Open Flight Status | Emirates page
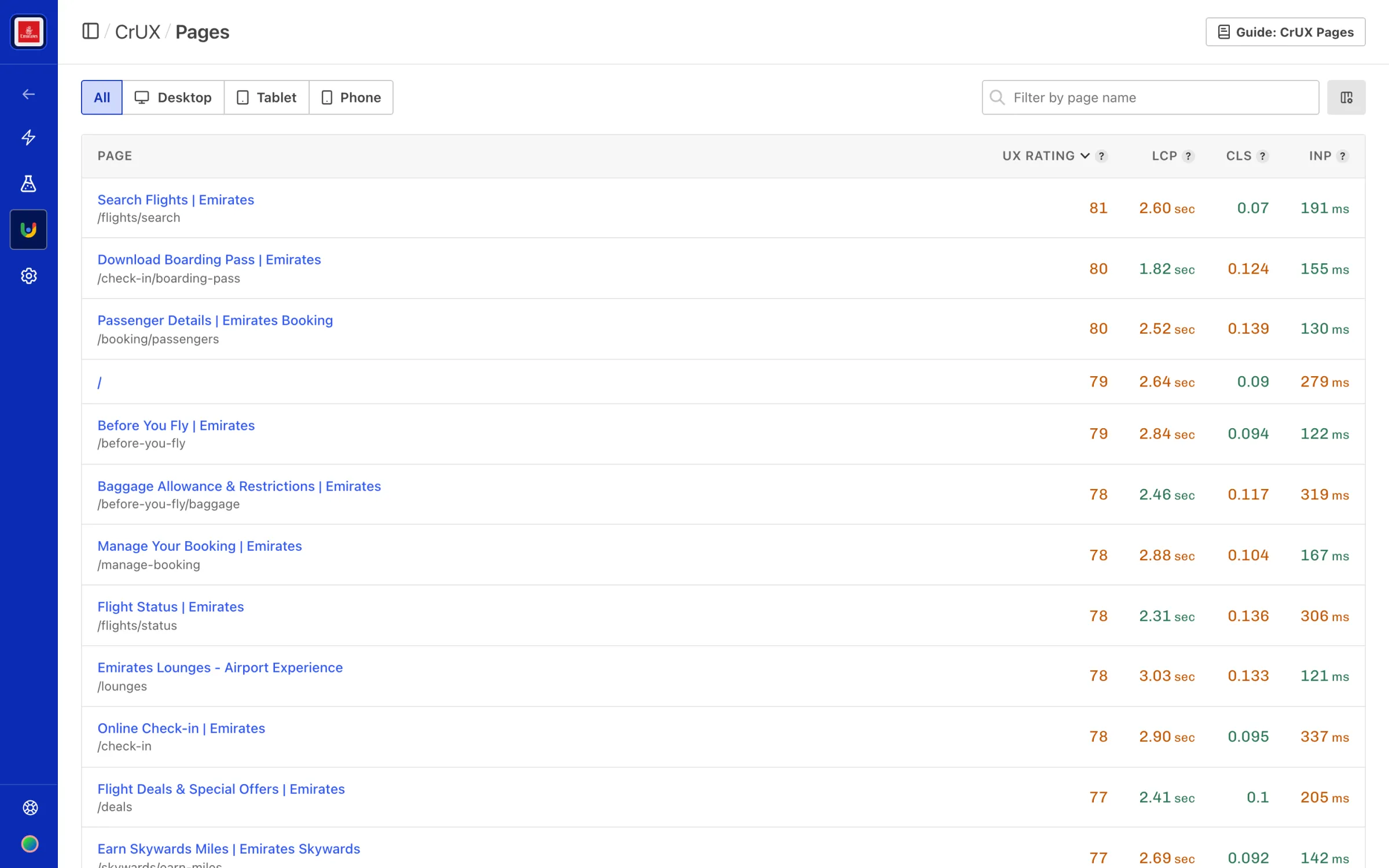This screenshot has width=1389, height=868. 171,607
